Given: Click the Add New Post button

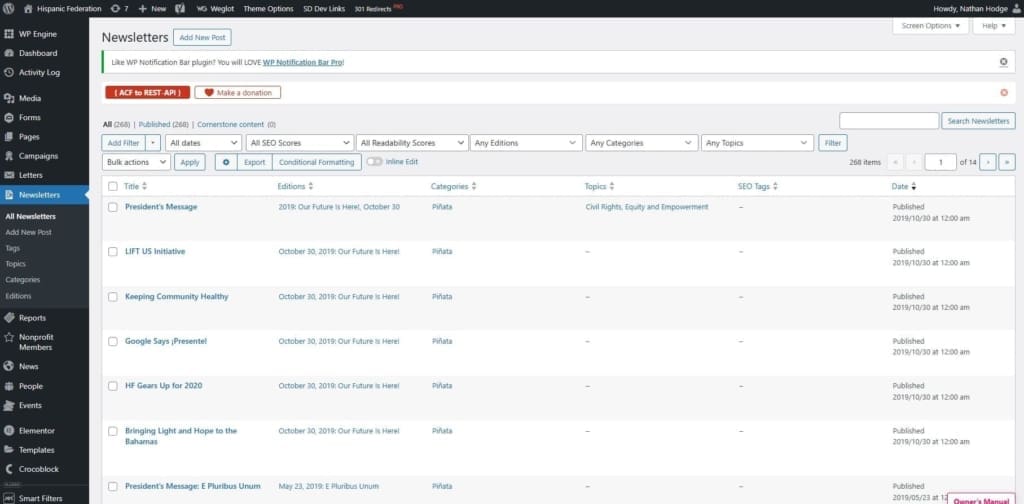Looking at the screenshot, I should (202, 37).
